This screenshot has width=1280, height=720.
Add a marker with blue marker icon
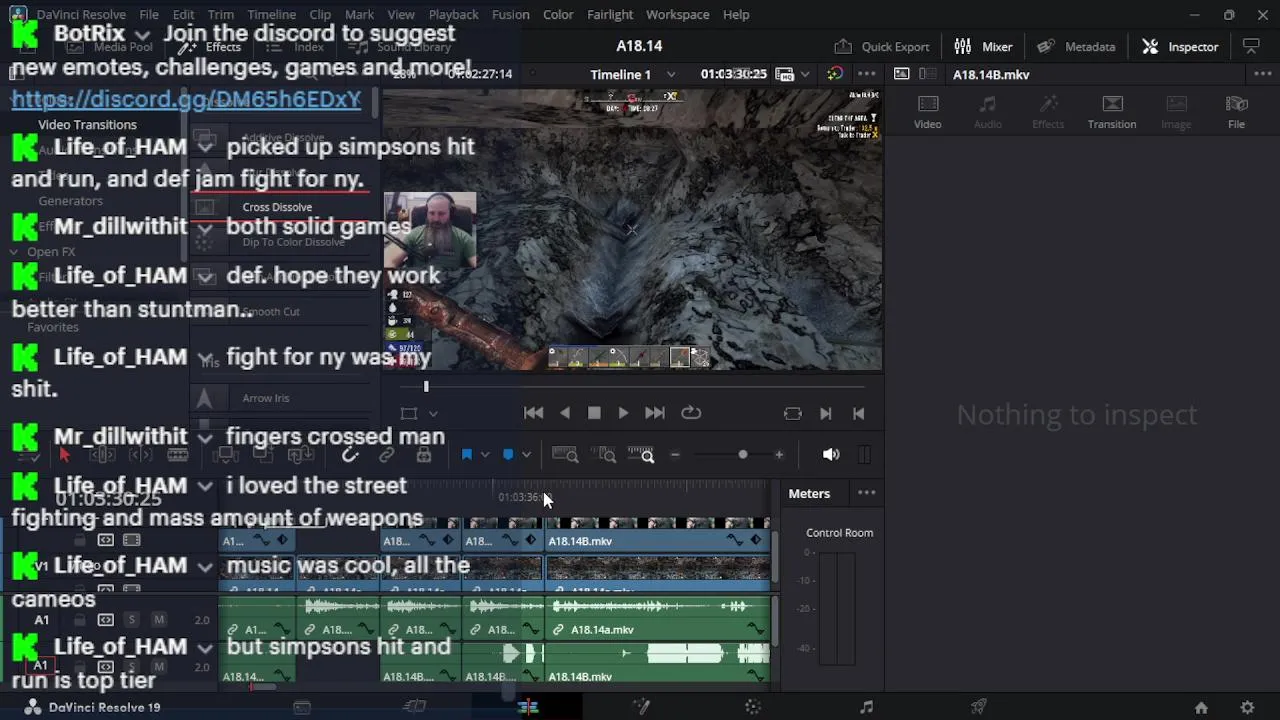click(508, 455)
